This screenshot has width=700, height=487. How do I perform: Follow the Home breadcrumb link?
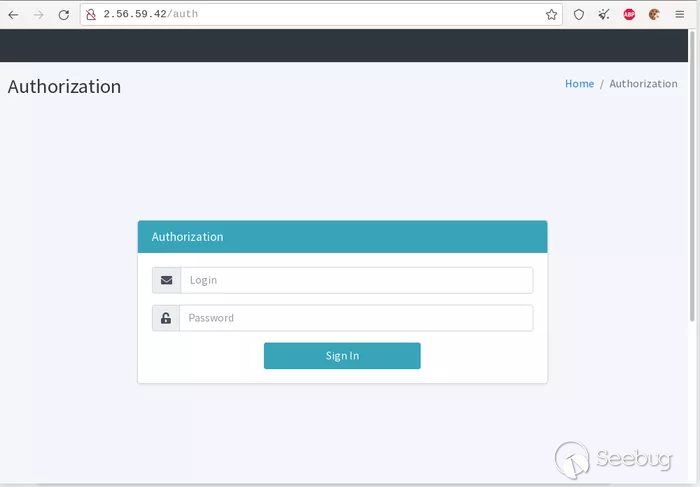point(579,84)
